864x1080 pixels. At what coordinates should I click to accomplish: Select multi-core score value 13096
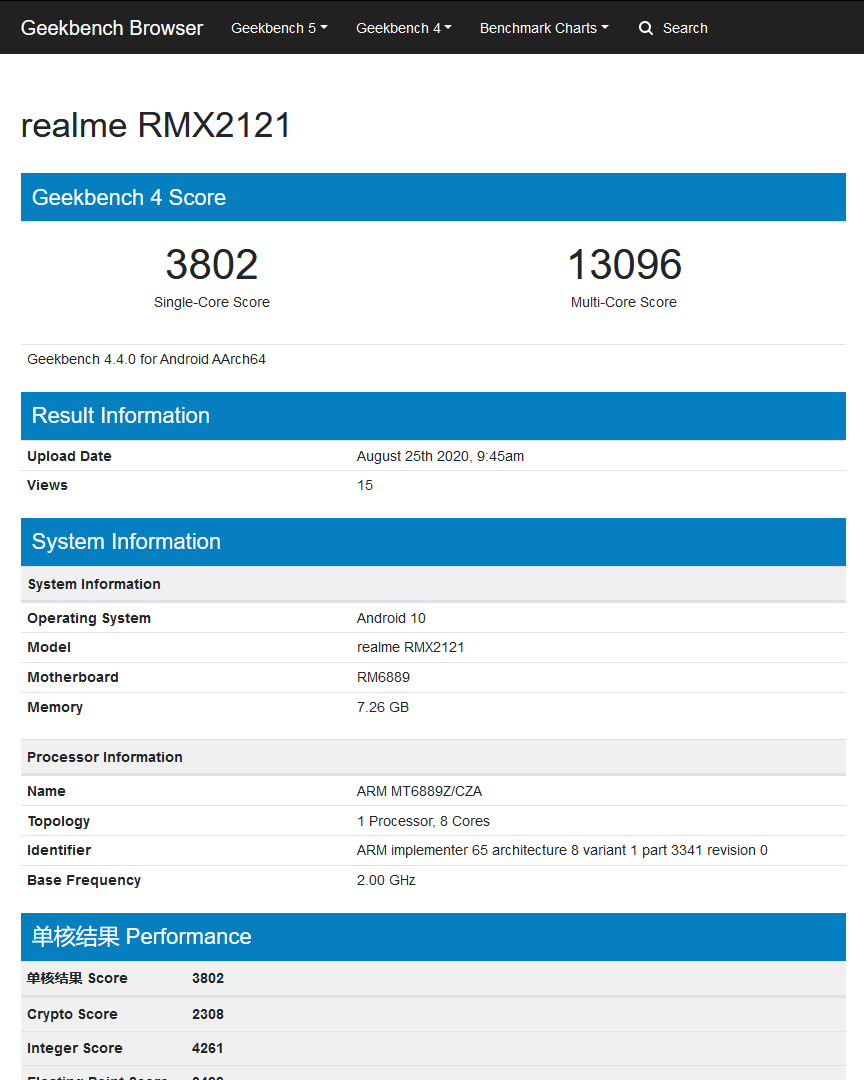[x=624, y=264]
